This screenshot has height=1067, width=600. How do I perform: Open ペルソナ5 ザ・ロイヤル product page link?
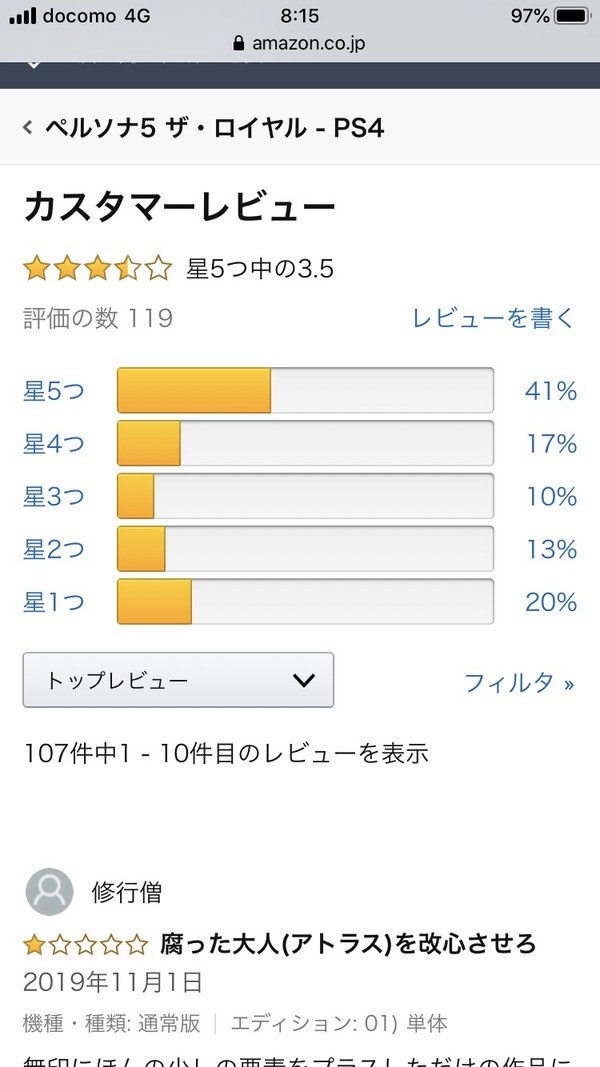[x=214, y=128]
